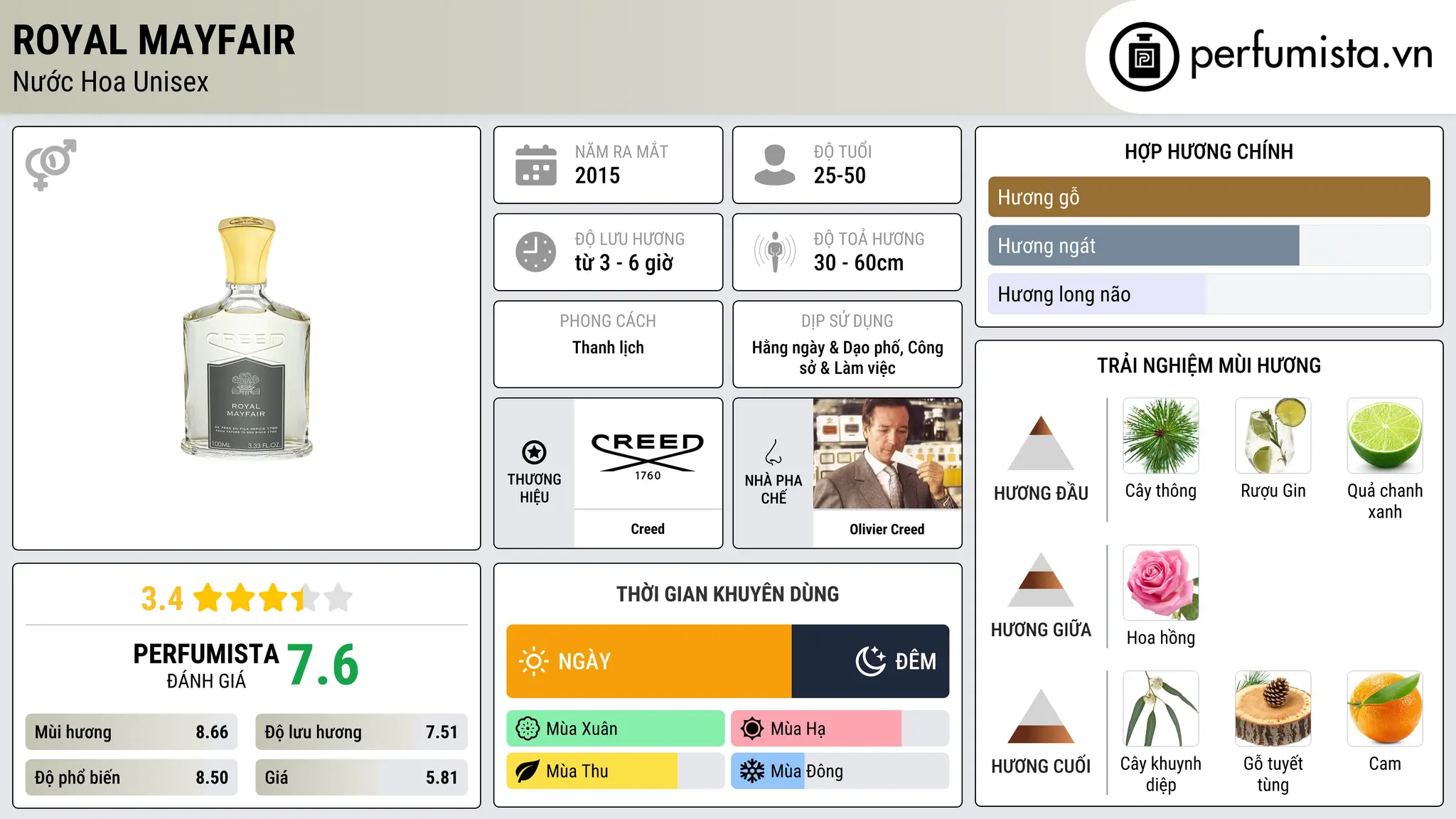This screenshot has width=1456, height=819.
Task: Click the Mùa Thu season bar
Action: point(616,771)
